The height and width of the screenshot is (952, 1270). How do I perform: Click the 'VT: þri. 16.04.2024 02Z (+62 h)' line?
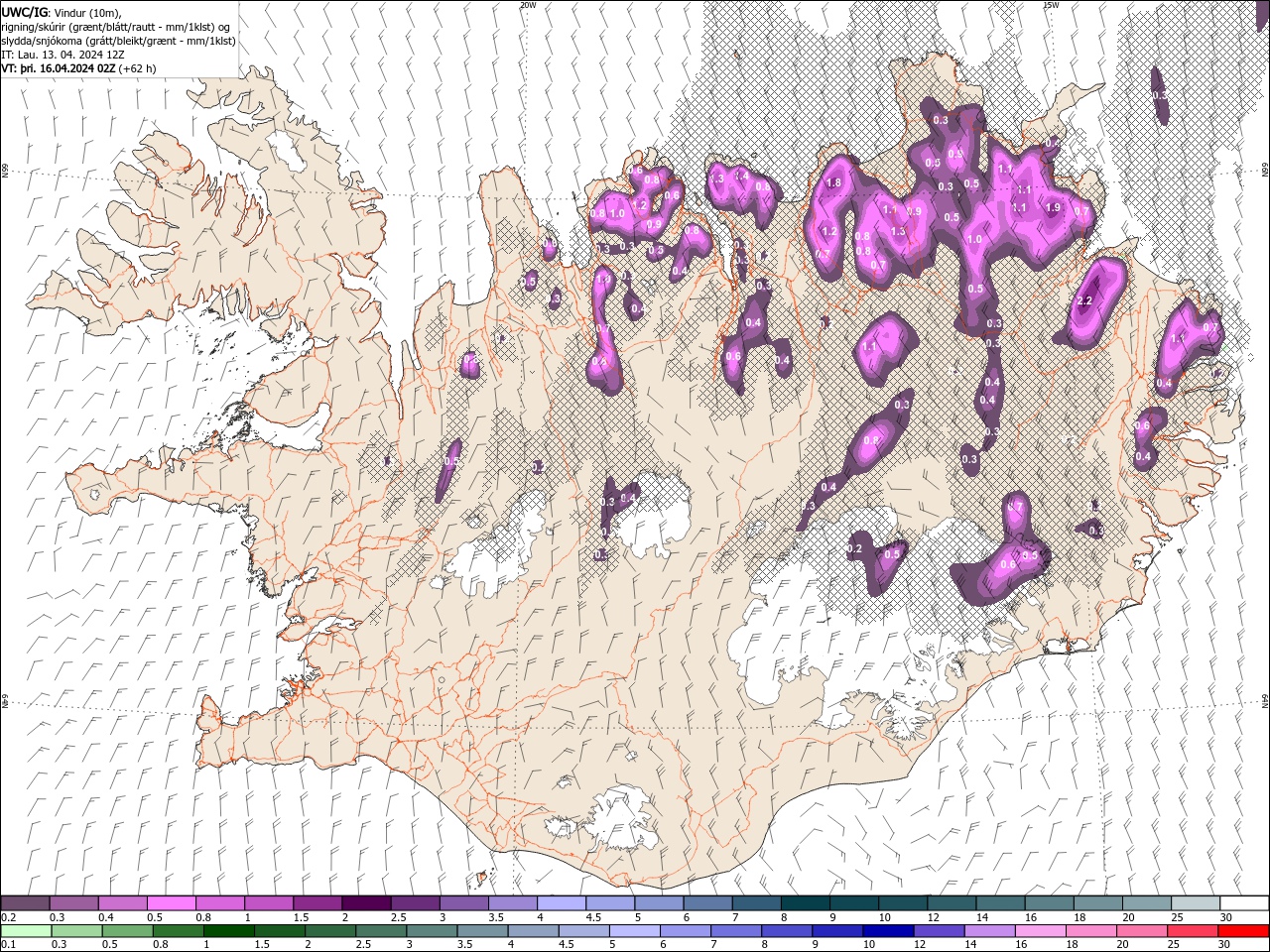point(78,68)
